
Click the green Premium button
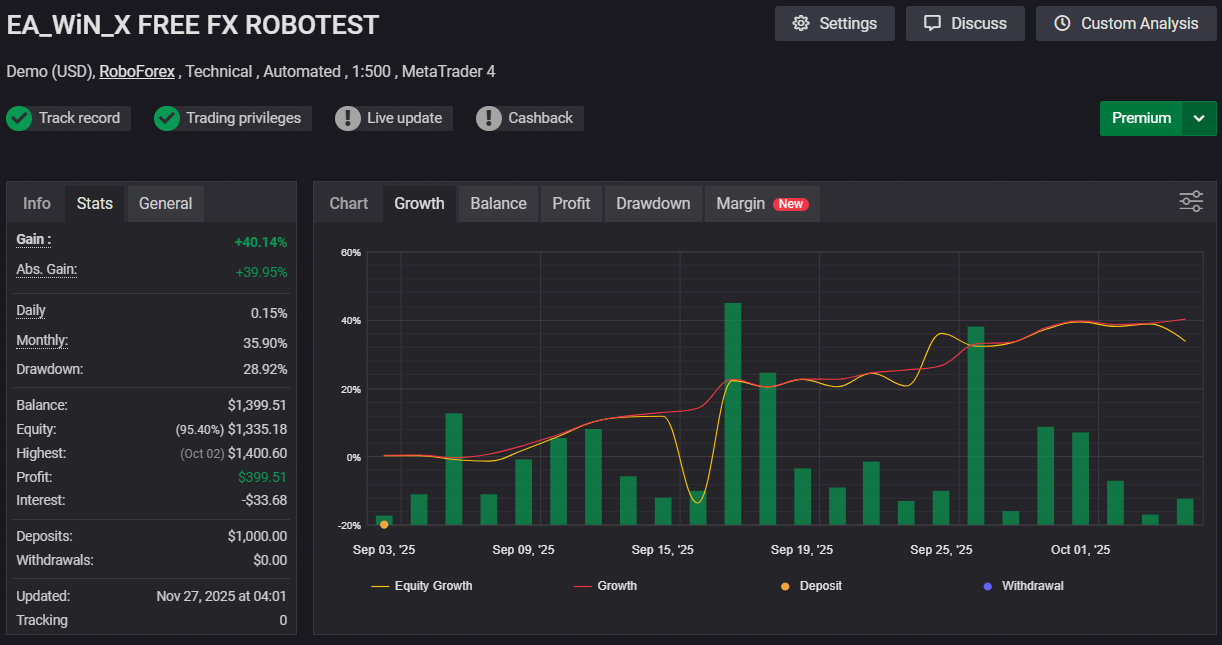(1141, 118)
